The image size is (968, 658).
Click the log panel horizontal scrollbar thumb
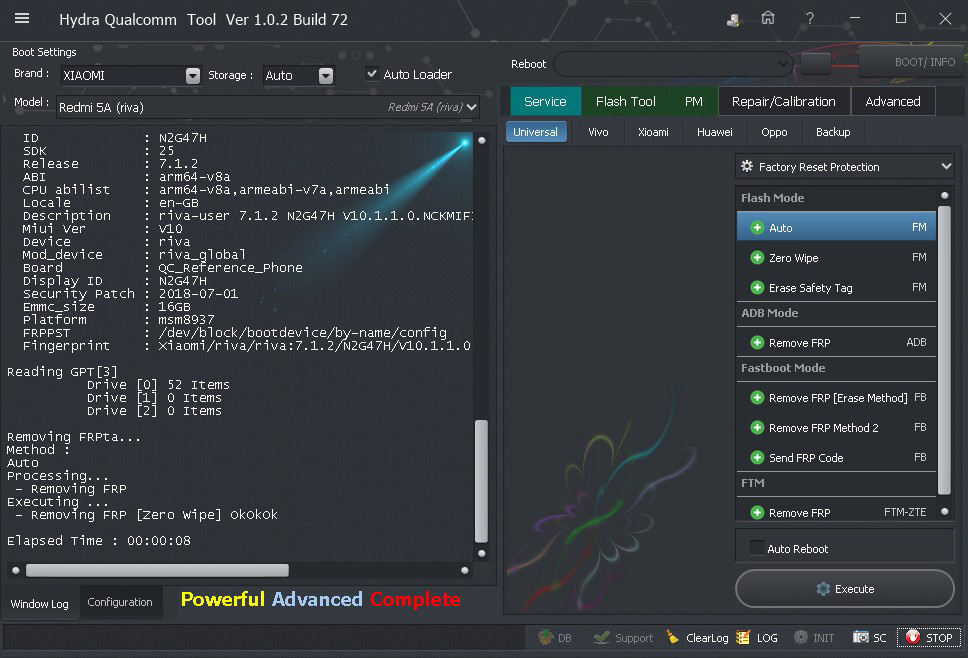tap(157, 570)
